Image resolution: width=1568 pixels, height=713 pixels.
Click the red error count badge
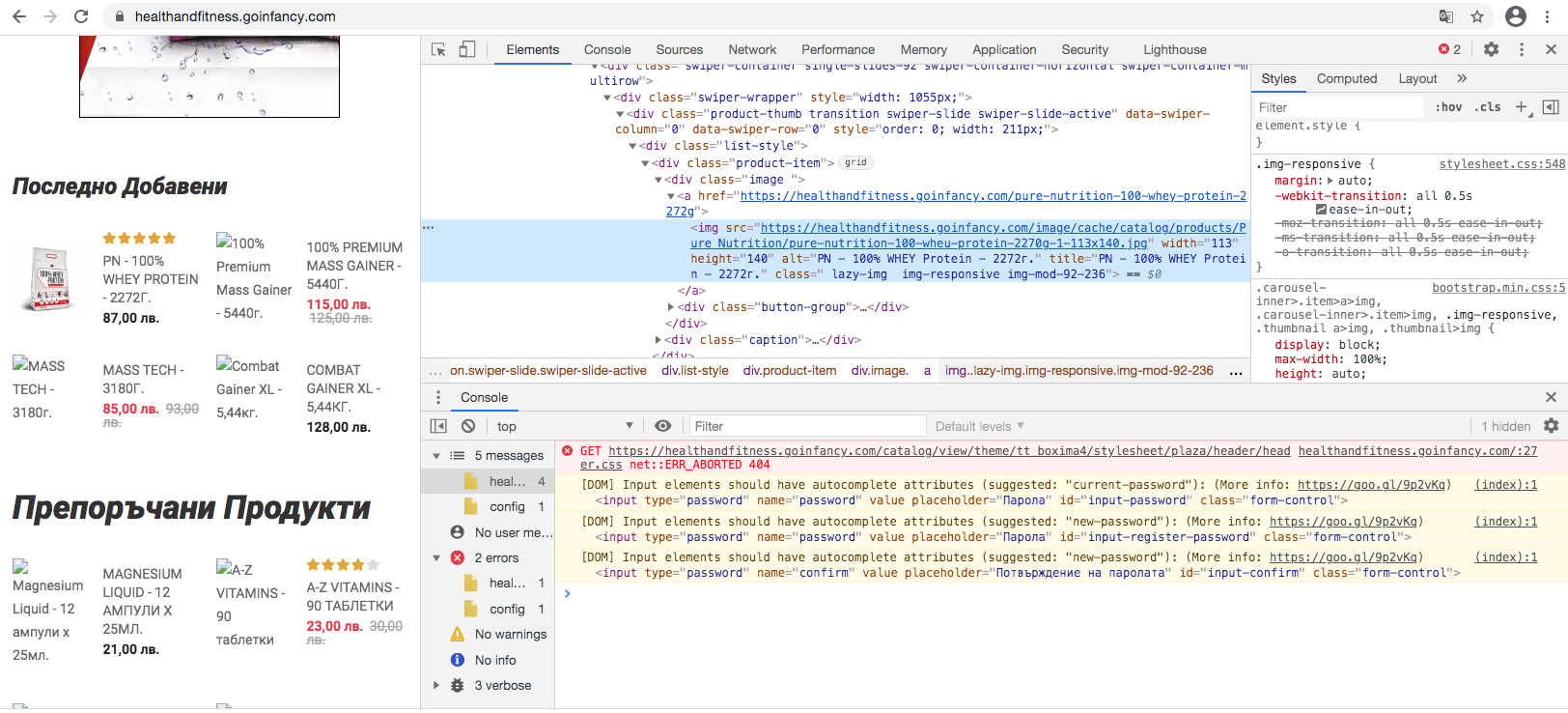(x=1449, y=49)
